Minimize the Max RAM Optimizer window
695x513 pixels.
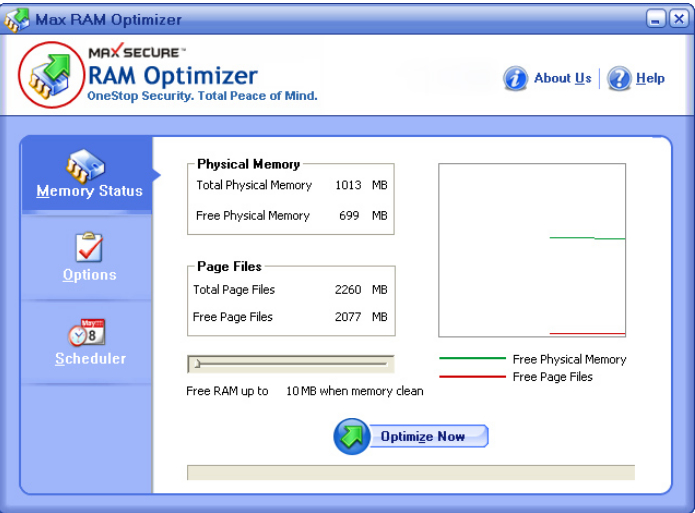tap(656, 19)
